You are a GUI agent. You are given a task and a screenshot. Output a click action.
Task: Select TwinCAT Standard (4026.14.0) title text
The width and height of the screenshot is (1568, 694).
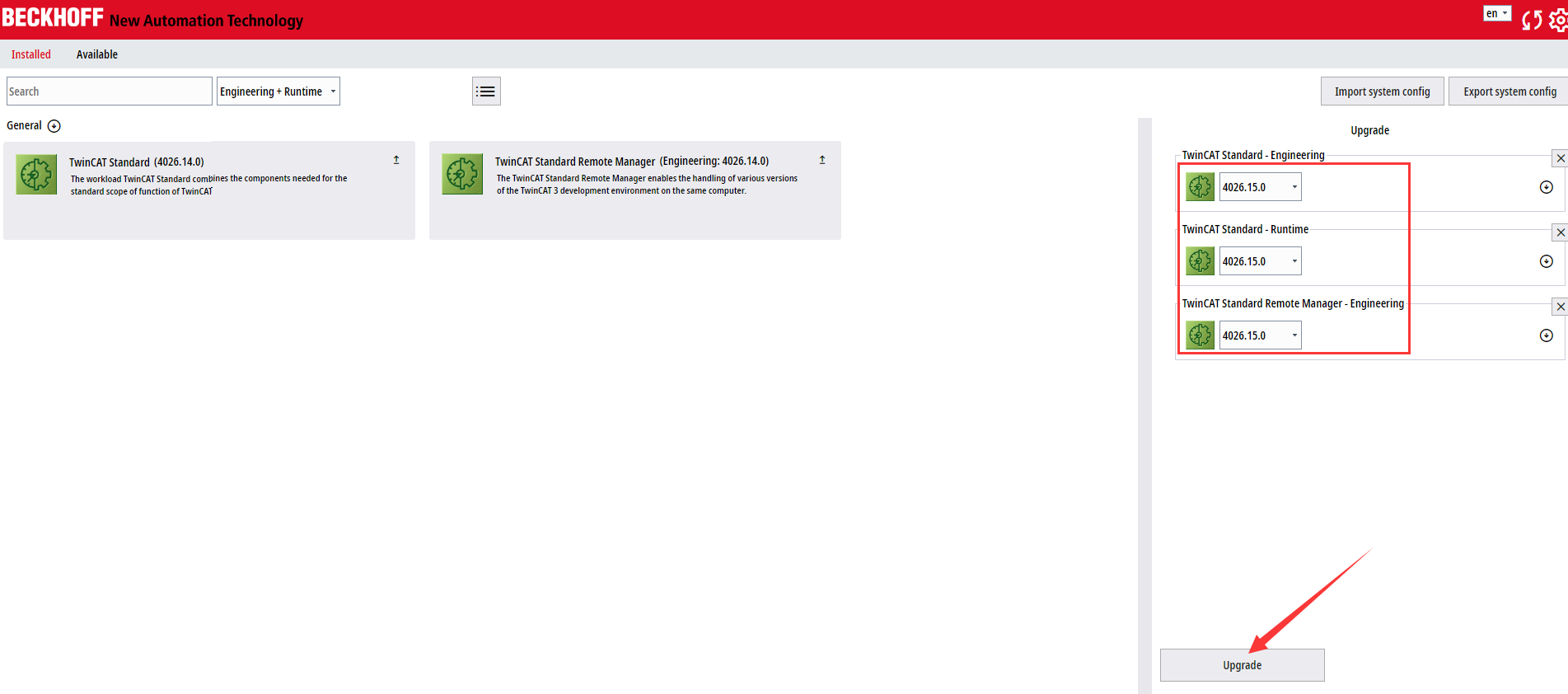tap(137, 162)
